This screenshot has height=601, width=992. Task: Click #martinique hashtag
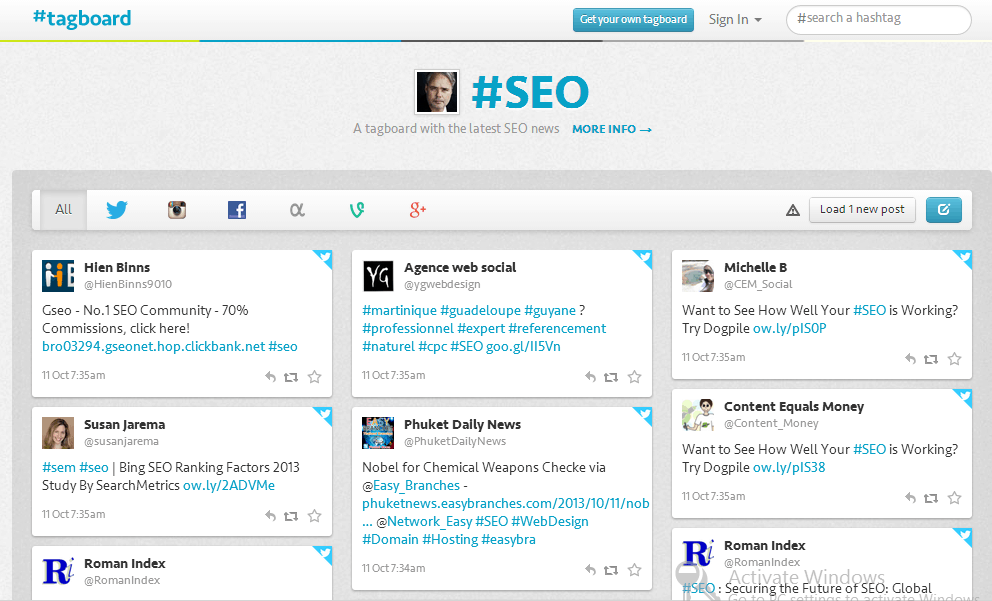click(399, 311)
